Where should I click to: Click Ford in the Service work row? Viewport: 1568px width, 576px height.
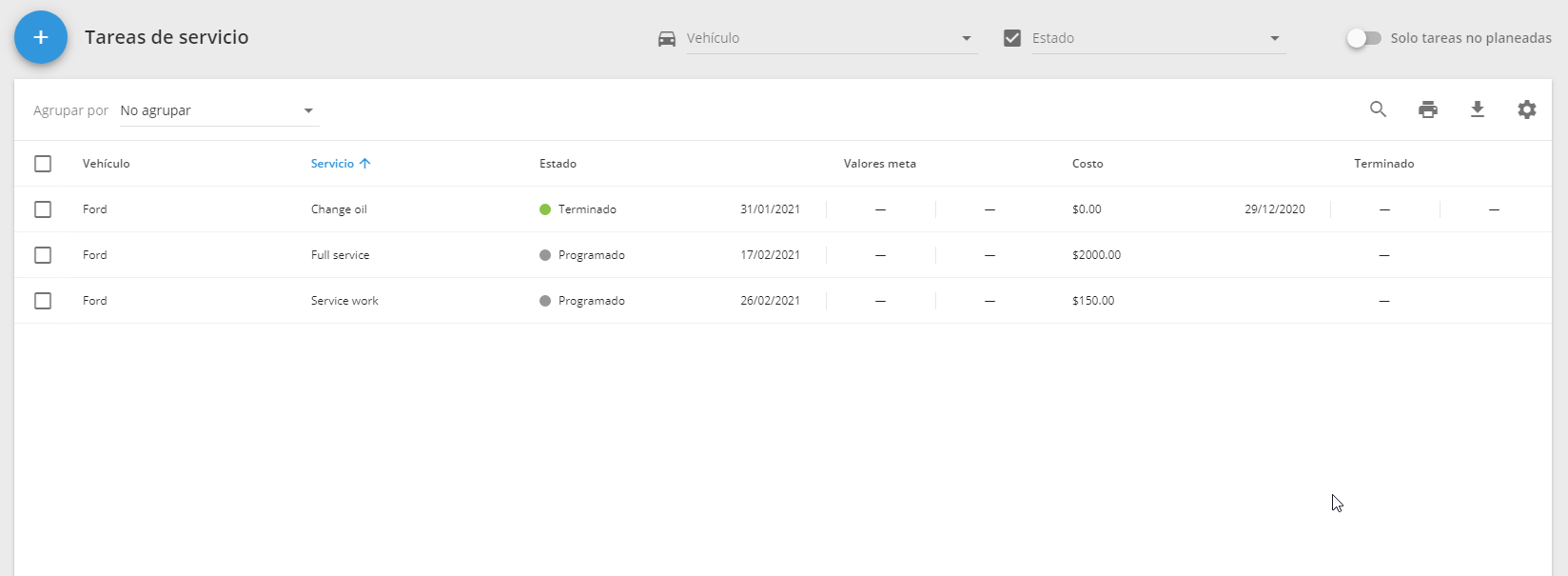(x=95, y=301)
